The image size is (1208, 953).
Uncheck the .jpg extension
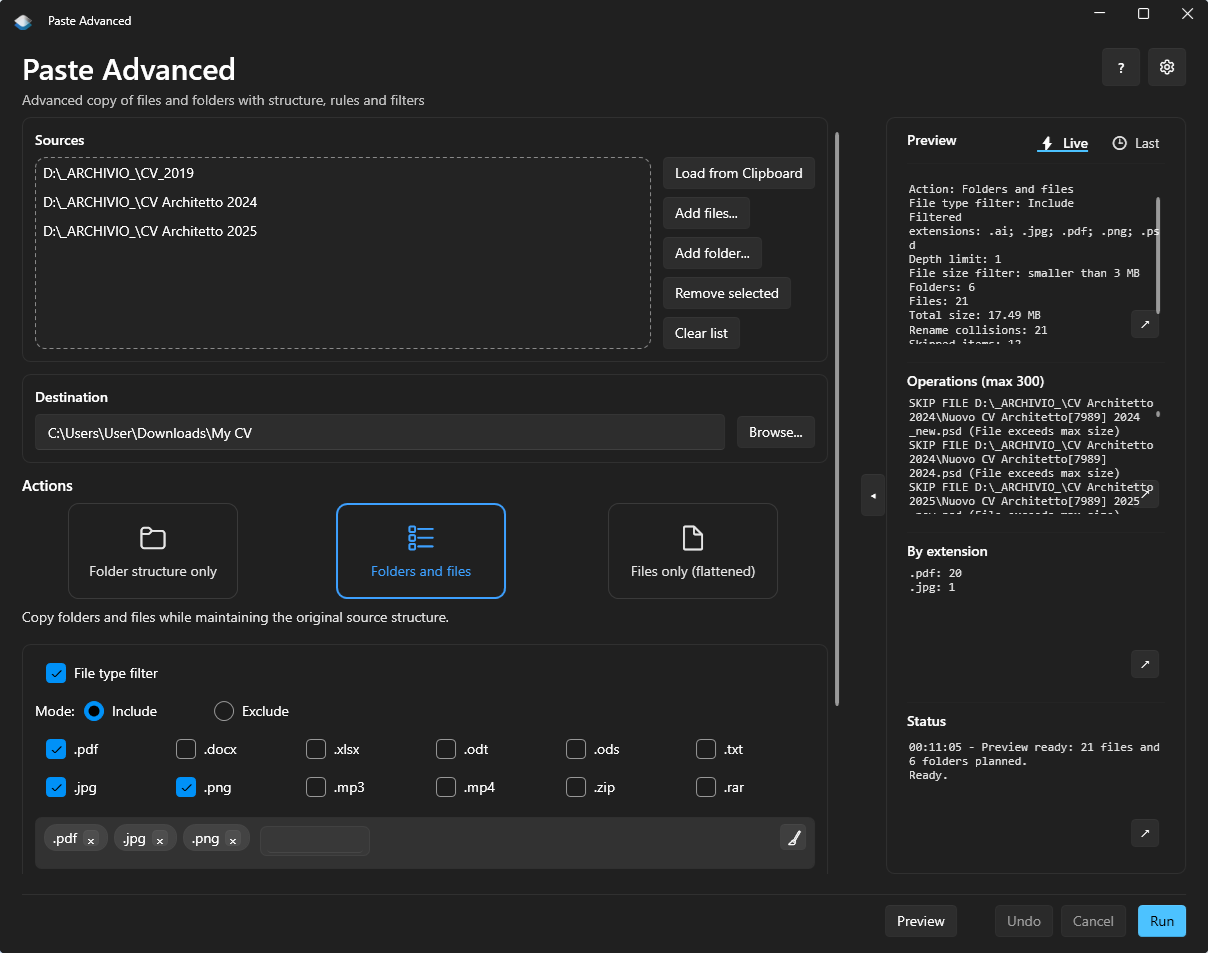(x=56, y=787)
